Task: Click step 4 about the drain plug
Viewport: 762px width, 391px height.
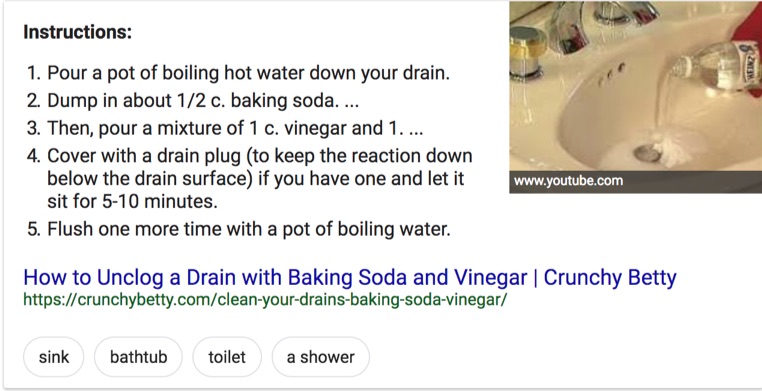Action: (250, 178)
